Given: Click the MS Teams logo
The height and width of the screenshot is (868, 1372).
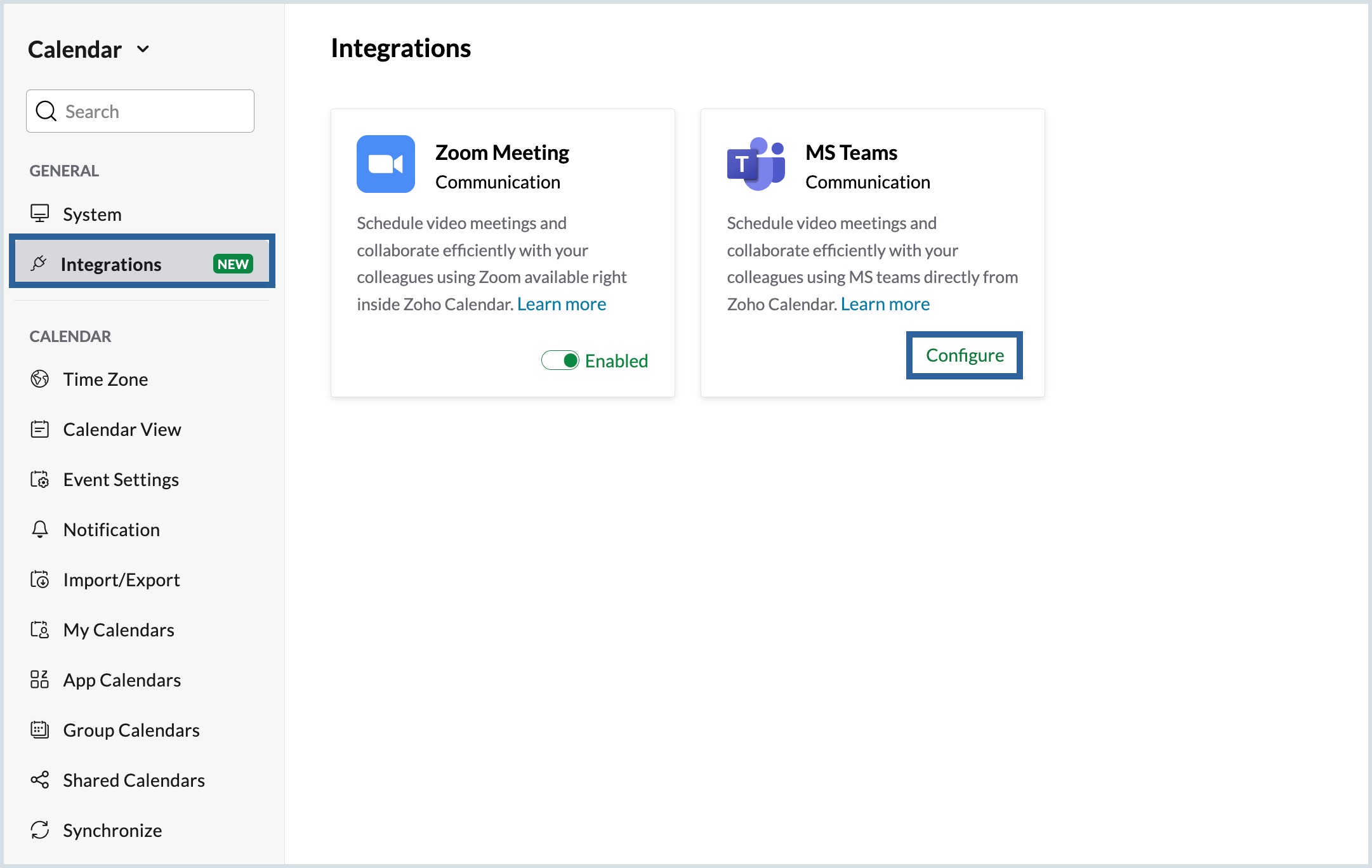Looking at the screenshot, I should (756, 164).
